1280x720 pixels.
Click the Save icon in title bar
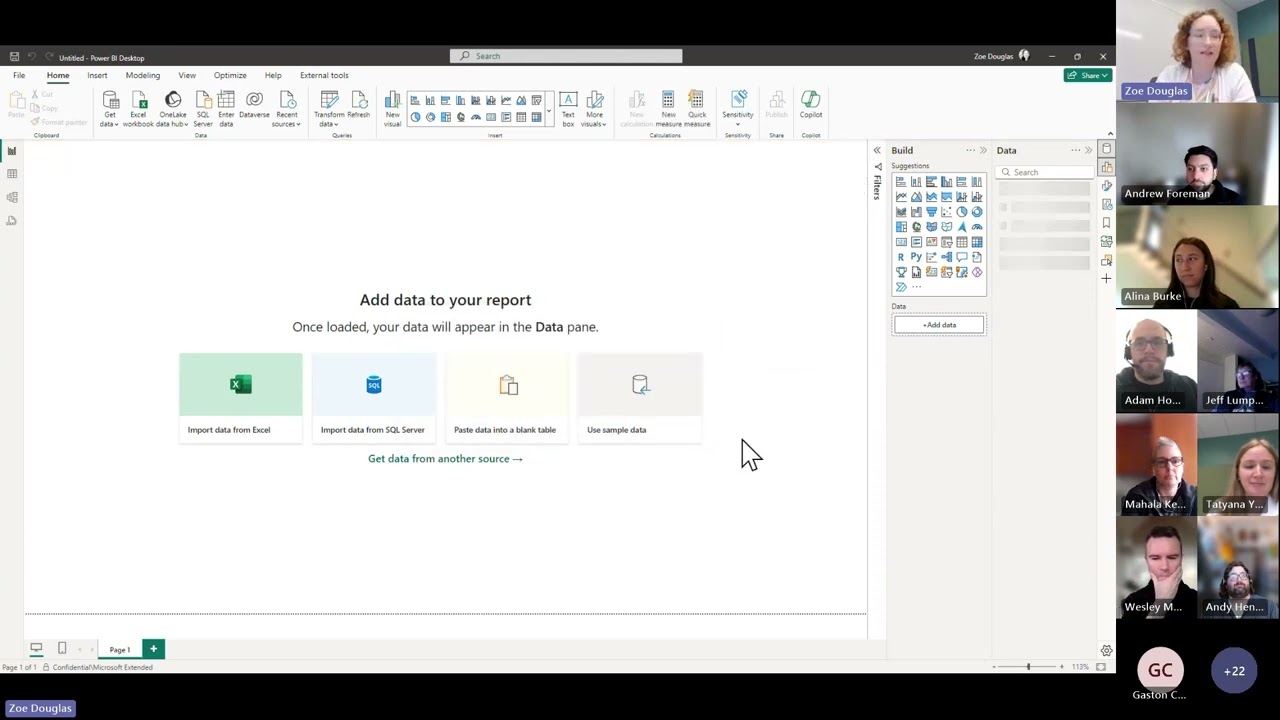coord(14,57)
